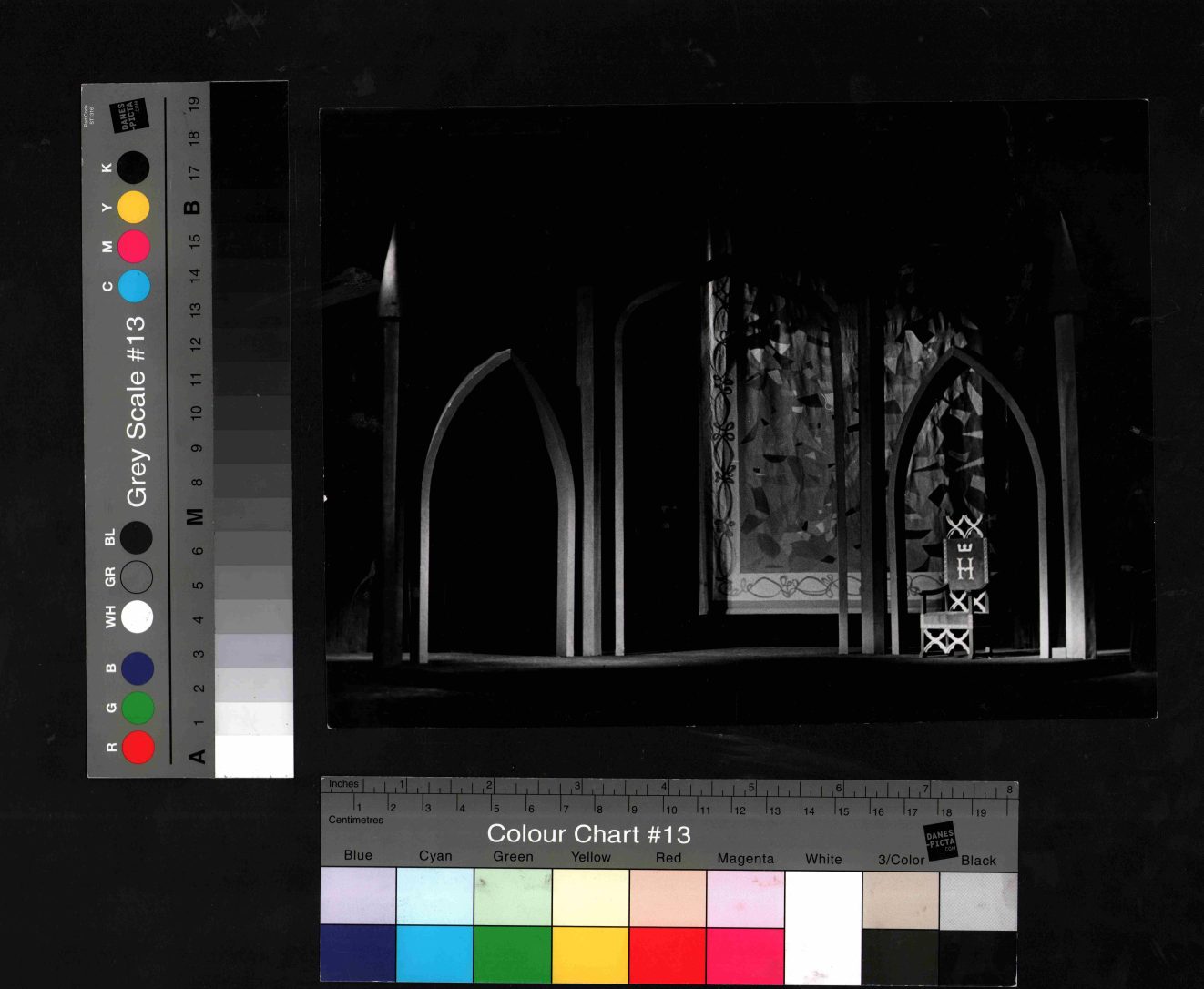The height and width of the screenshot is (989, 1204).
Task: Click the Danes-Picta logo on Grey Scale card
Action: [127, 116]
